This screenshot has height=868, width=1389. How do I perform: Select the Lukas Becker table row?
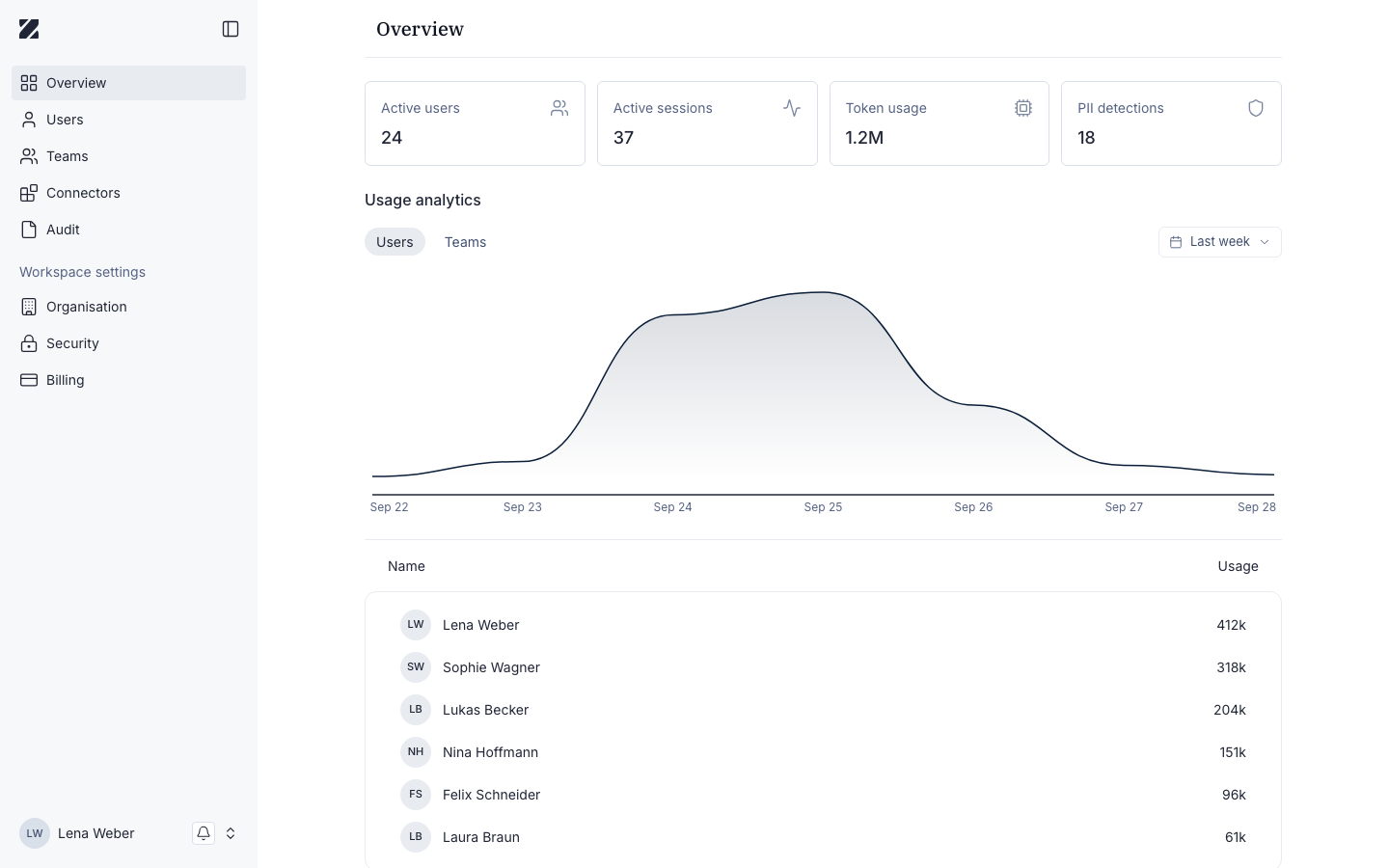pyautogui.click(x=823, y=710)
